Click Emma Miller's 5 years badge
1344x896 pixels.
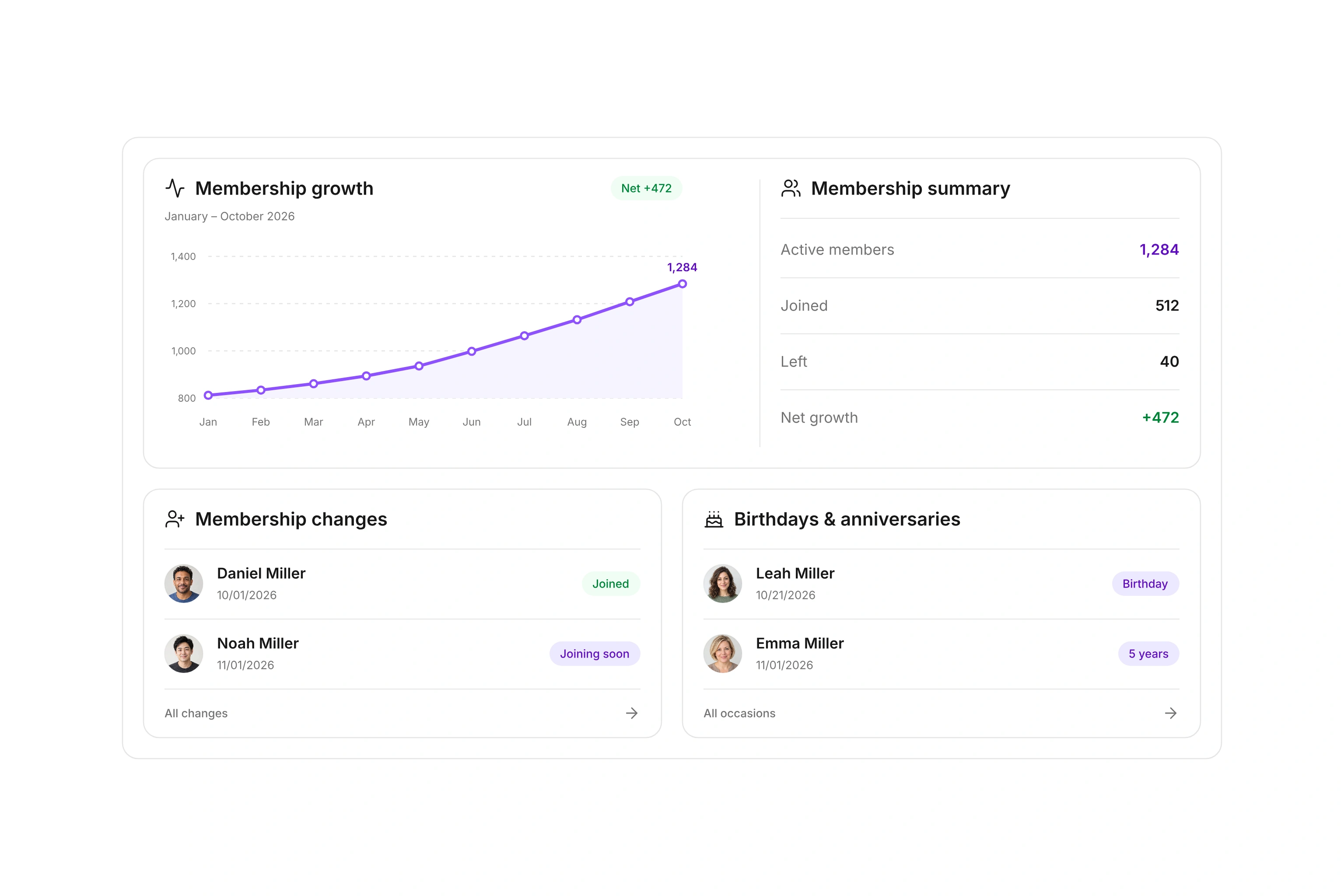(x=1148, y=654)
